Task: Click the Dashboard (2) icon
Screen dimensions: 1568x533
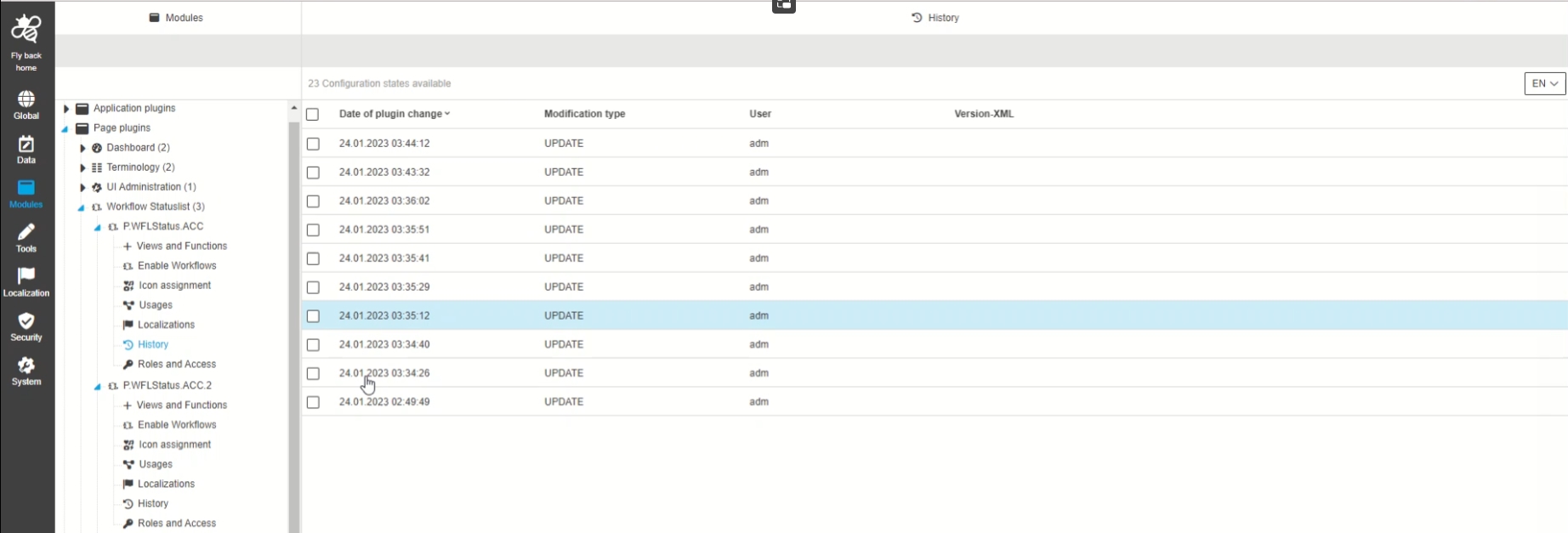Action: pyautogui.click(x=97, y=148)
